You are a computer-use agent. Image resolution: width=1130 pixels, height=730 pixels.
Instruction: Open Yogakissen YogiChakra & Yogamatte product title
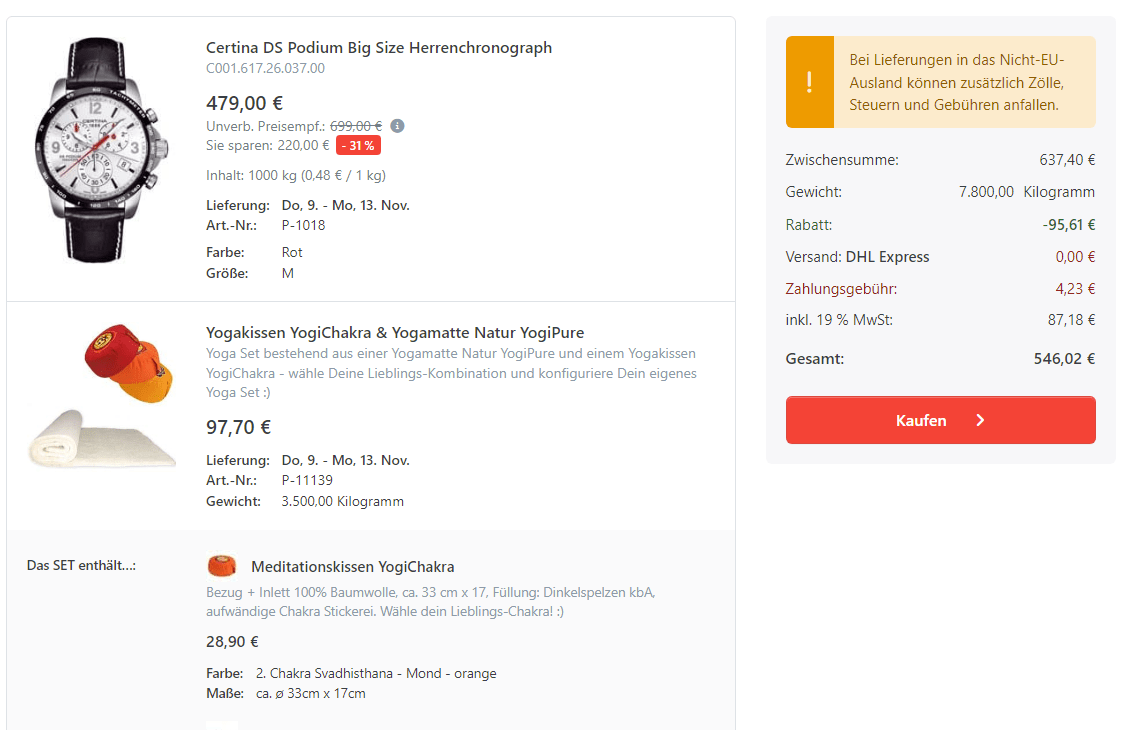pyautogui.click(x=394, y=332)
